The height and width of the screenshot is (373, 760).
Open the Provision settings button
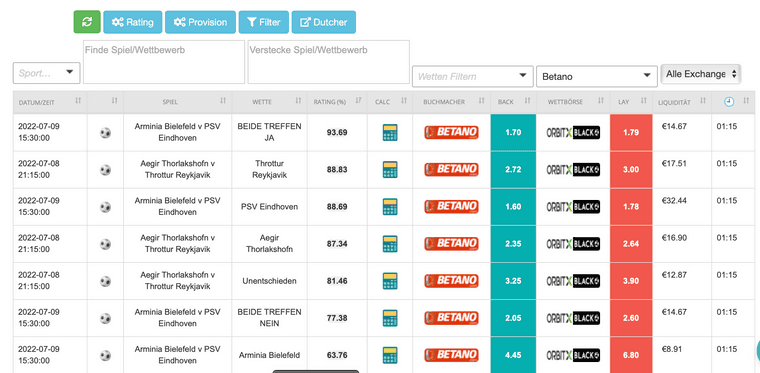(x=201, y=22)
